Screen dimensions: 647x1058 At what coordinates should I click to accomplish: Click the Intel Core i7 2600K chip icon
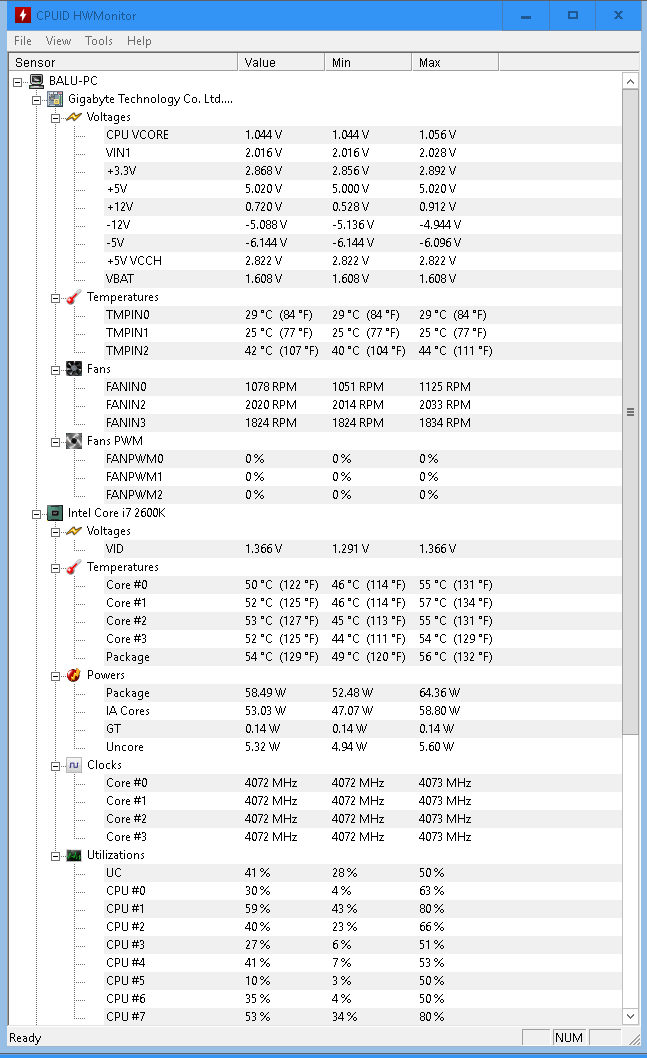pyautogui.click(x=55, y=513)
